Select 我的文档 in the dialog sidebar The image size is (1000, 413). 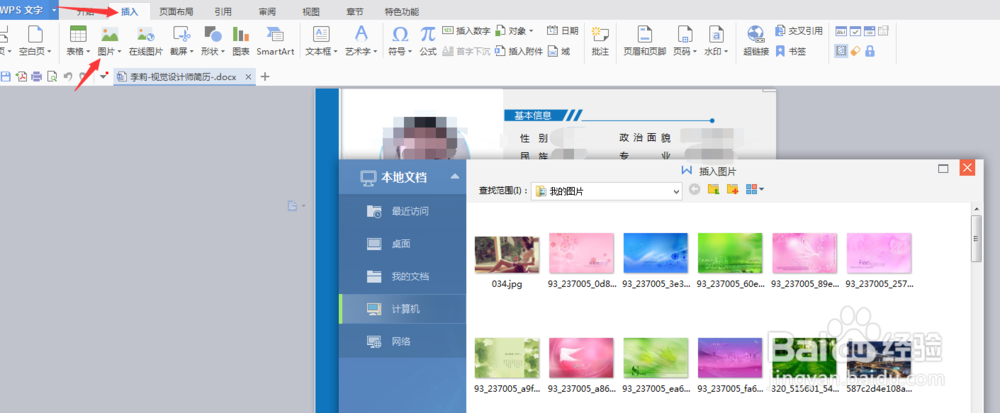click(402, 277)
